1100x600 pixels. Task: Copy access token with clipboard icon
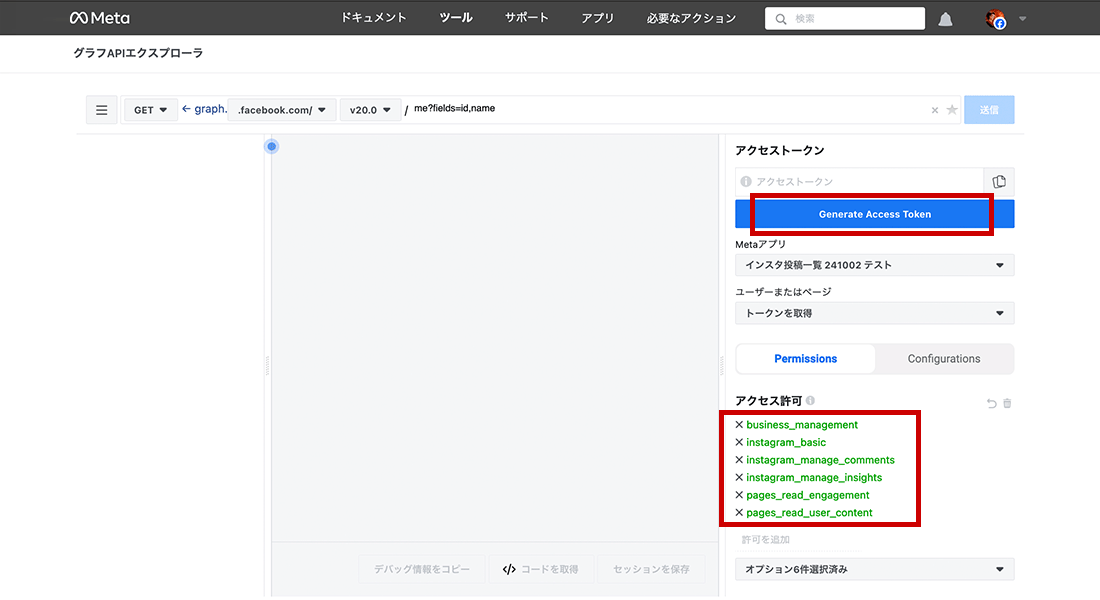click(999, 182)
